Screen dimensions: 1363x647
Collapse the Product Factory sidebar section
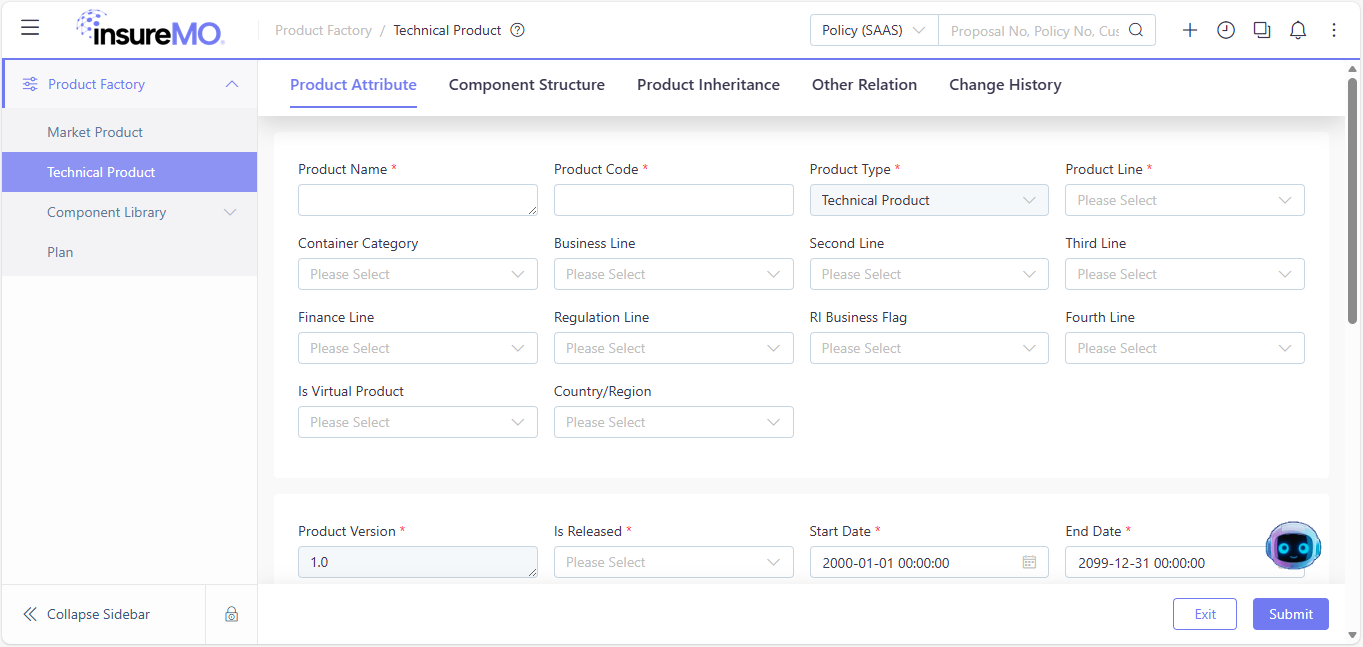coord(232,84)
